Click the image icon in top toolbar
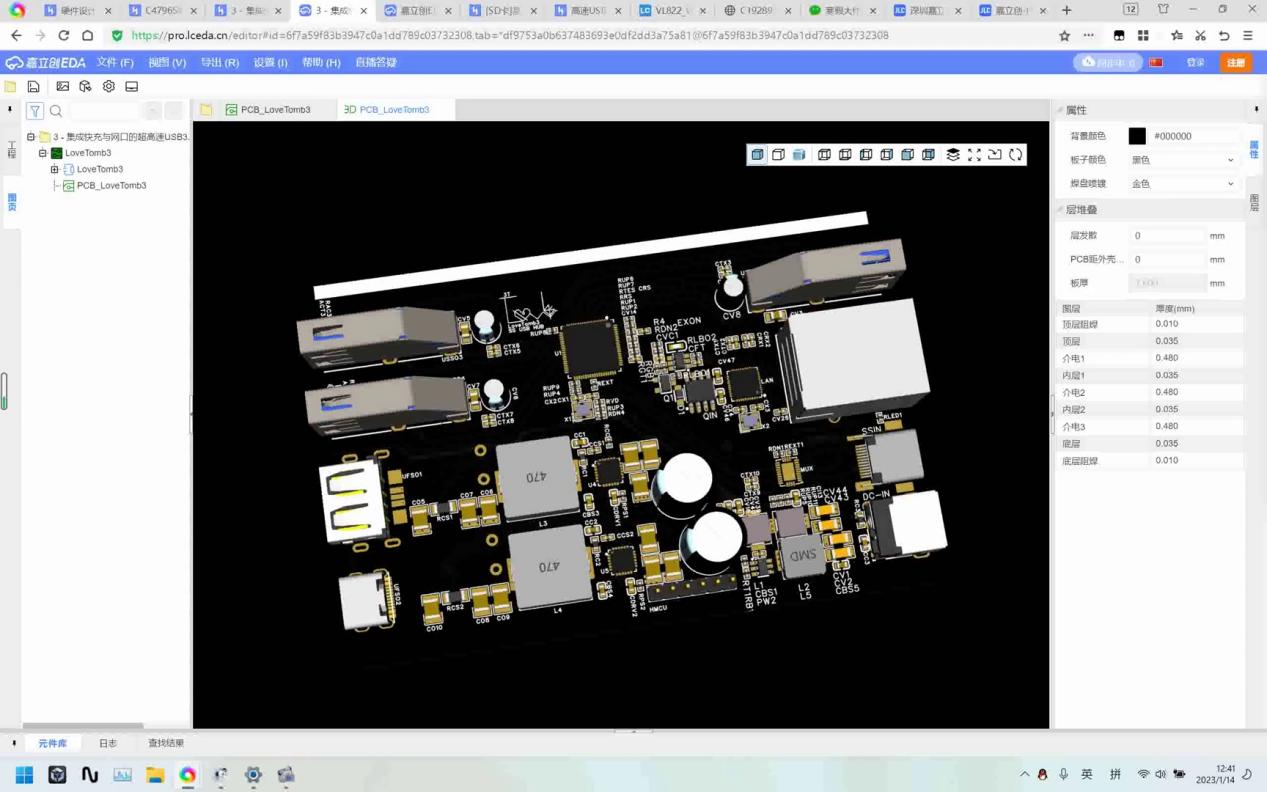This screenshot has width=1267, height=792. [62, 87]
